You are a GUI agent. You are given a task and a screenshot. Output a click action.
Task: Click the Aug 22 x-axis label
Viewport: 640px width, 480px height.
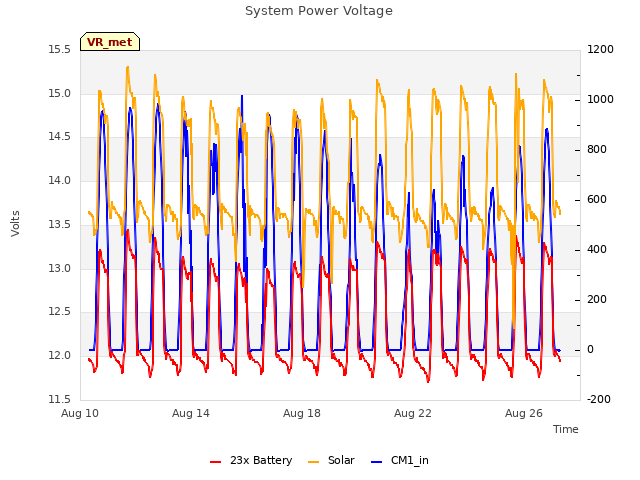tap(413, 413)
